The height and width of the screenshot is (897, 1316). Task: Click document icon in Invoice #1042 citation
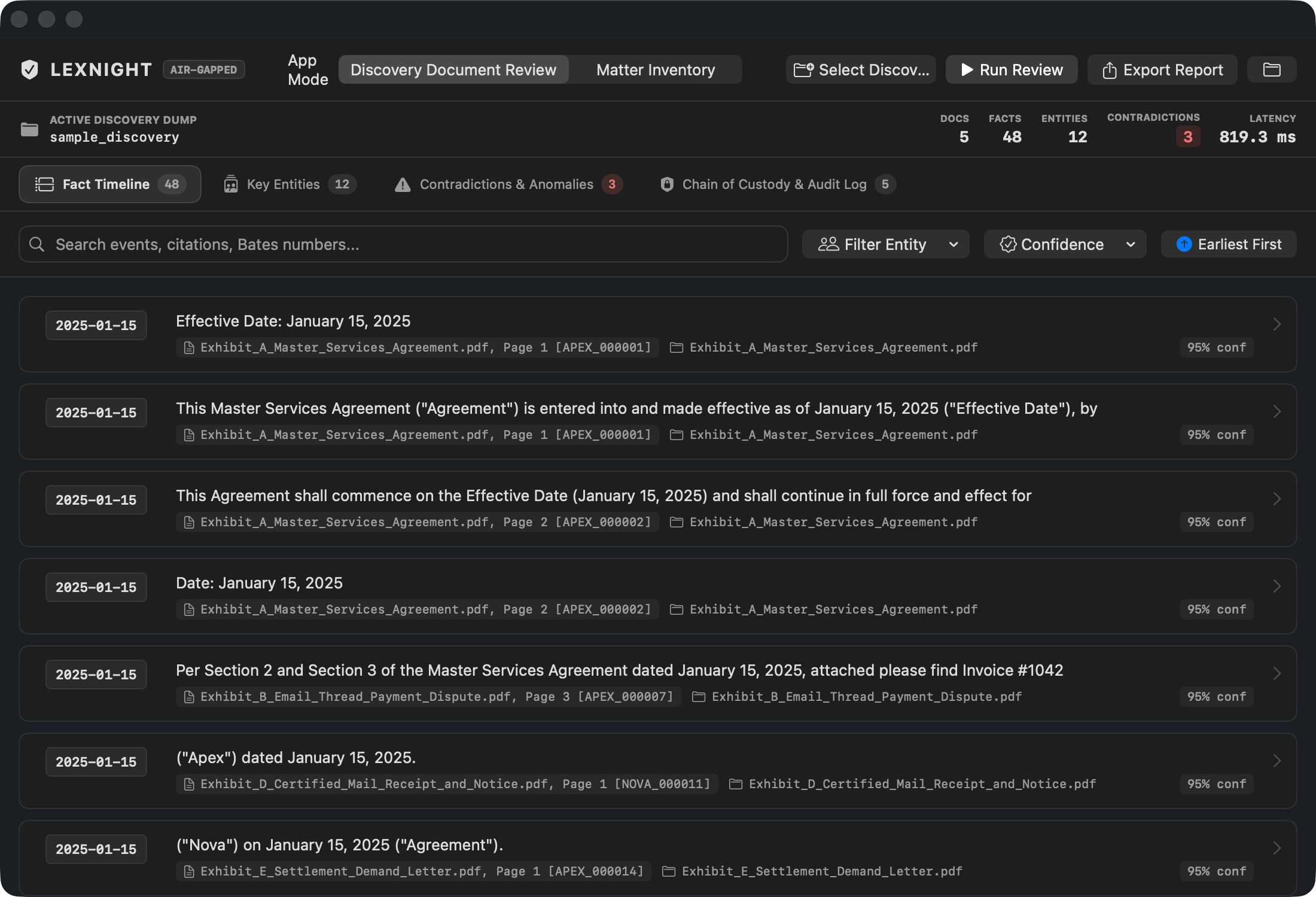pos(189,697)
